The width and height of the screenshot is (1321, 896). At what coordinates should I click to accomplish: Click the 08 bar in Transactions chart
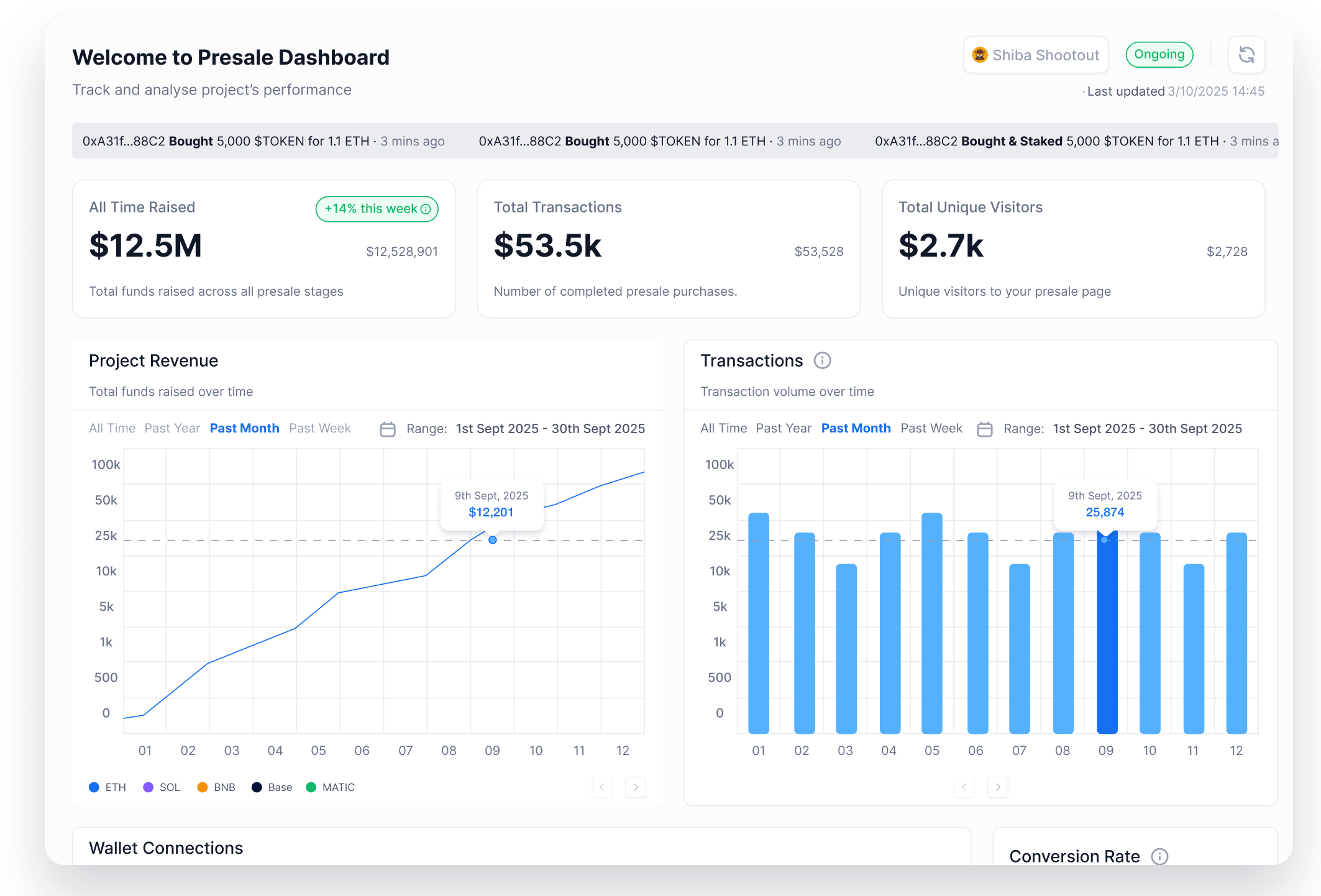[x=1063, y=633]
